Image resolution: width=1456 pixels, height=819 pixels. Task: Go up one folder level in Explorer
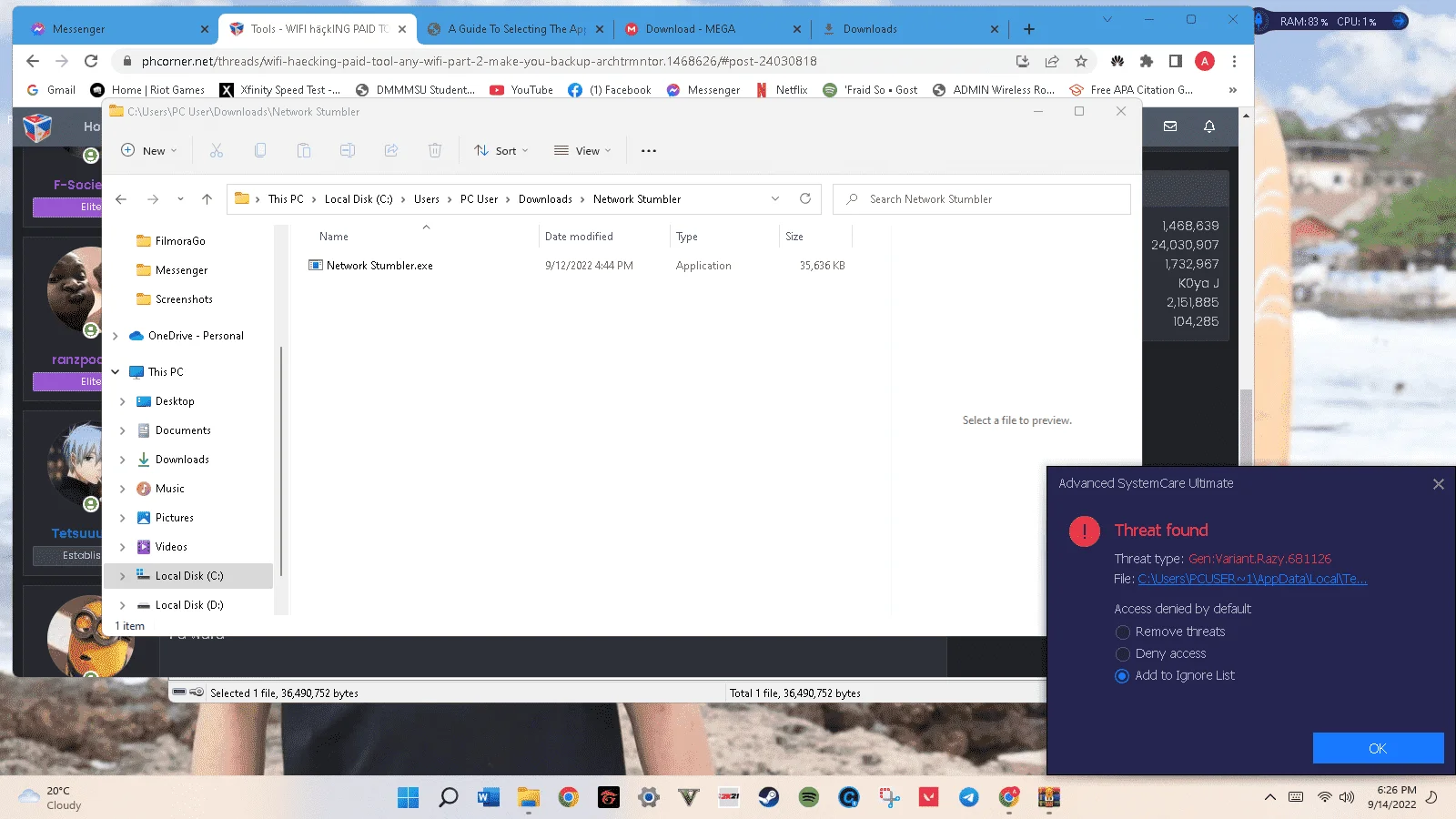click(x=207, y=199)
